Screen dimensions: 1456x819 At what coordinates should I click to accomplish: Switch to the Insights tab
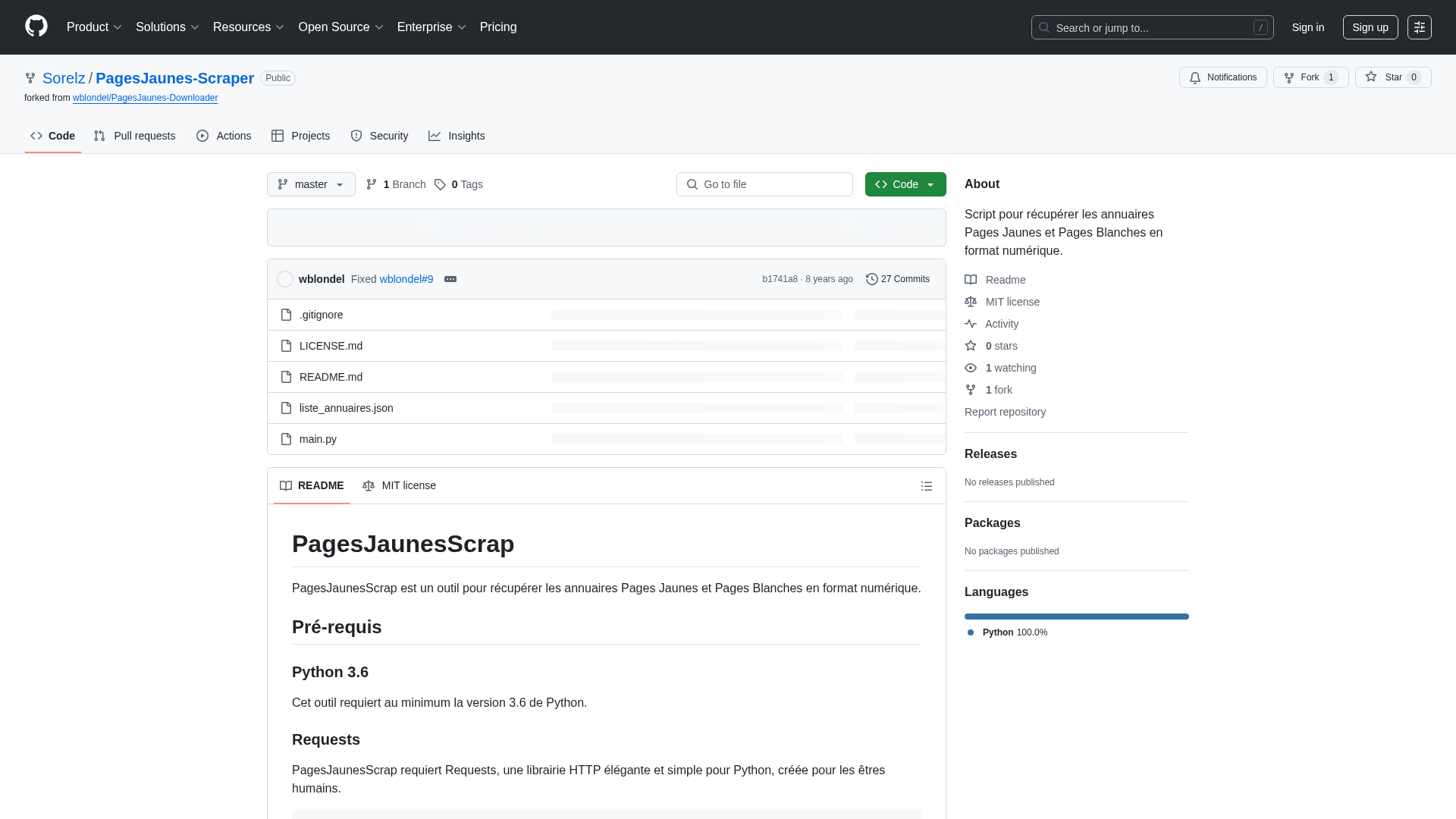457,136
